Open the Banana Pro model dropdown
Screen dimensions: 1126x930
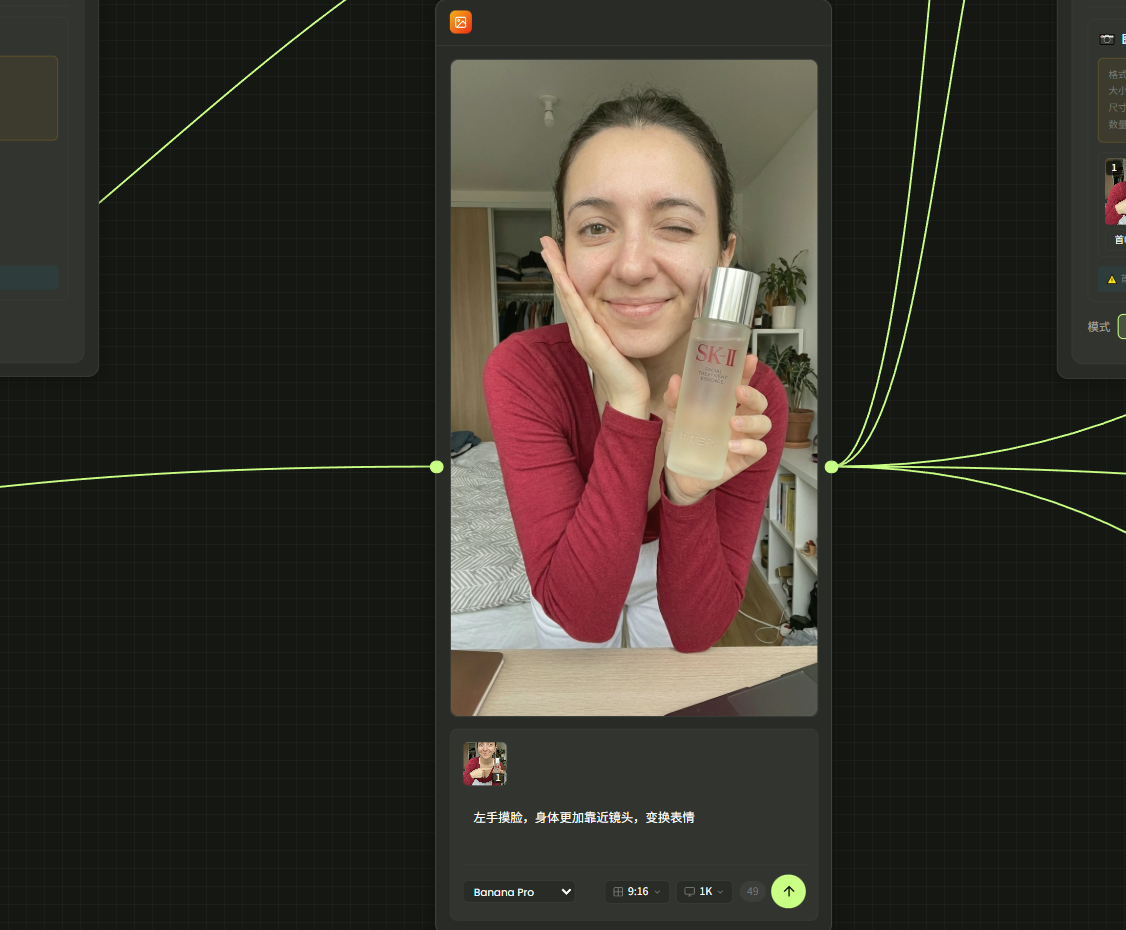(x=518, y=892)
